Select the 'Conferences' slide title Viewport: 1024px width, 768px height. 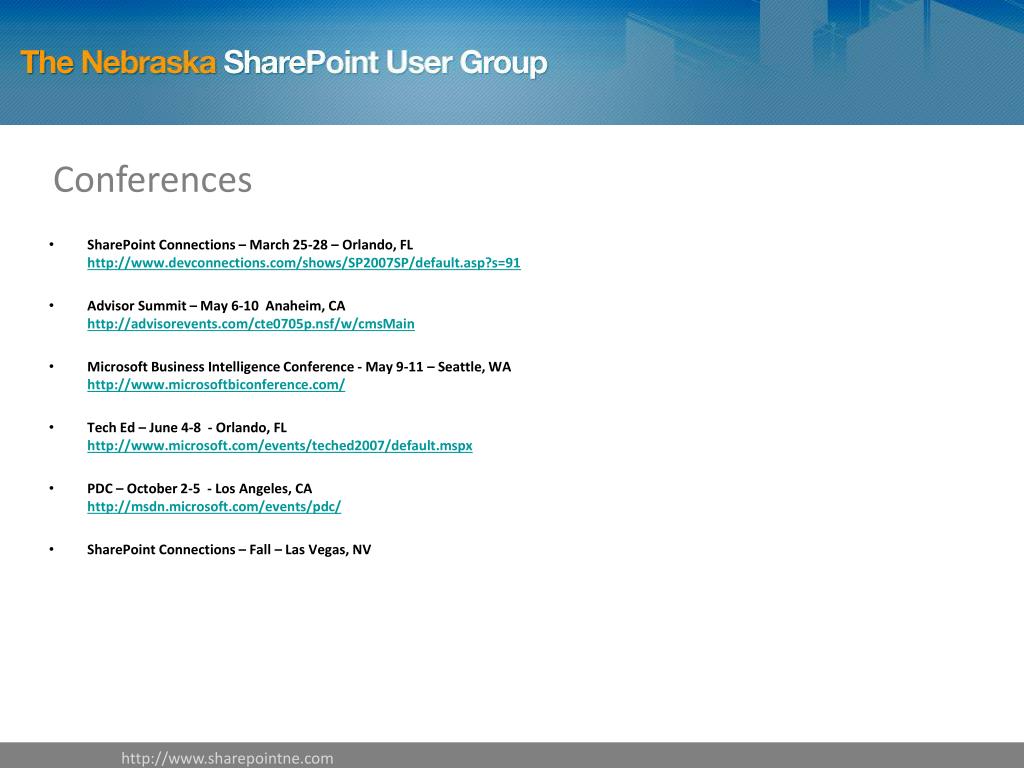(x=152, y=180)
